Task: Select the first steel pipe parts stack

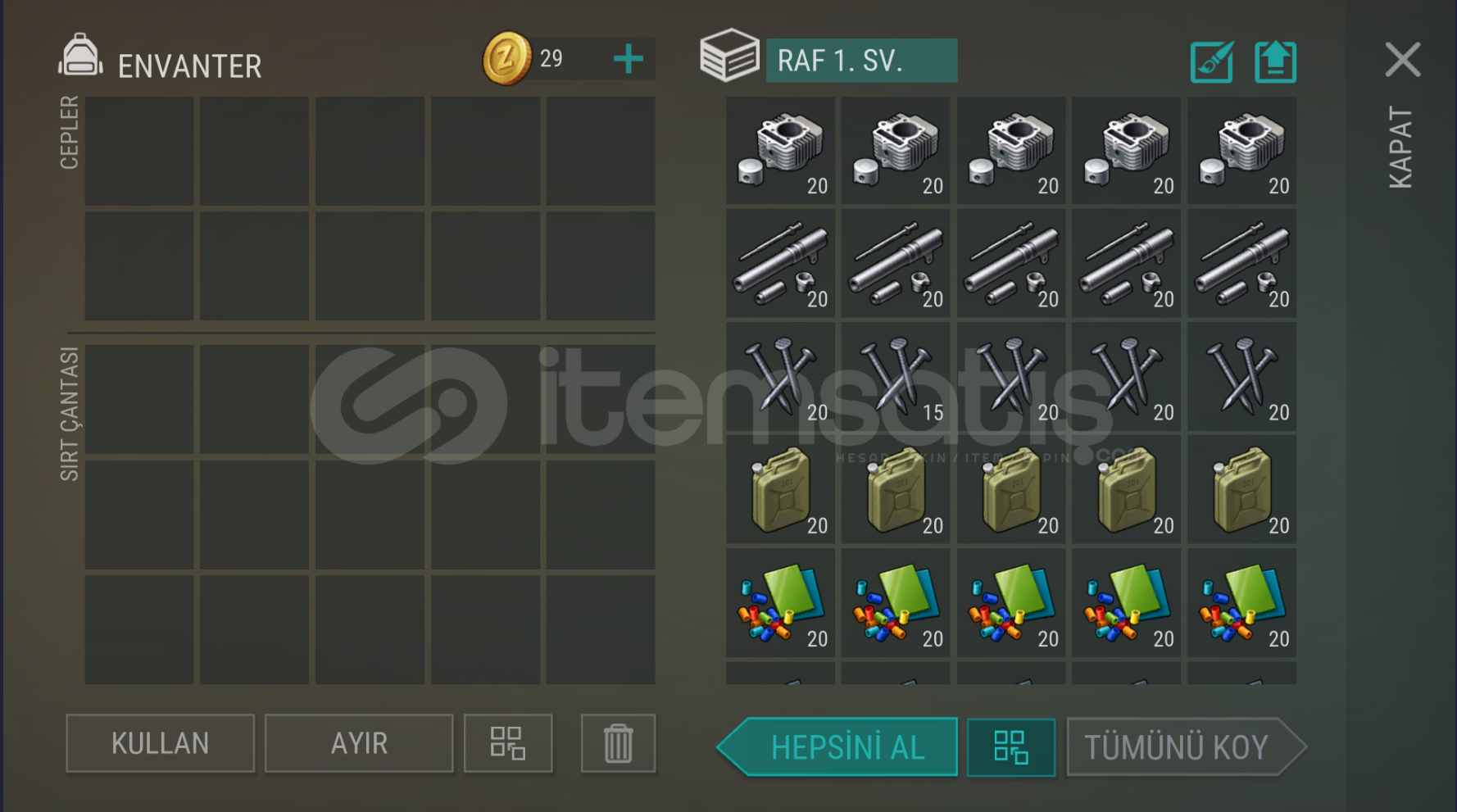Action: coord(780,264)
